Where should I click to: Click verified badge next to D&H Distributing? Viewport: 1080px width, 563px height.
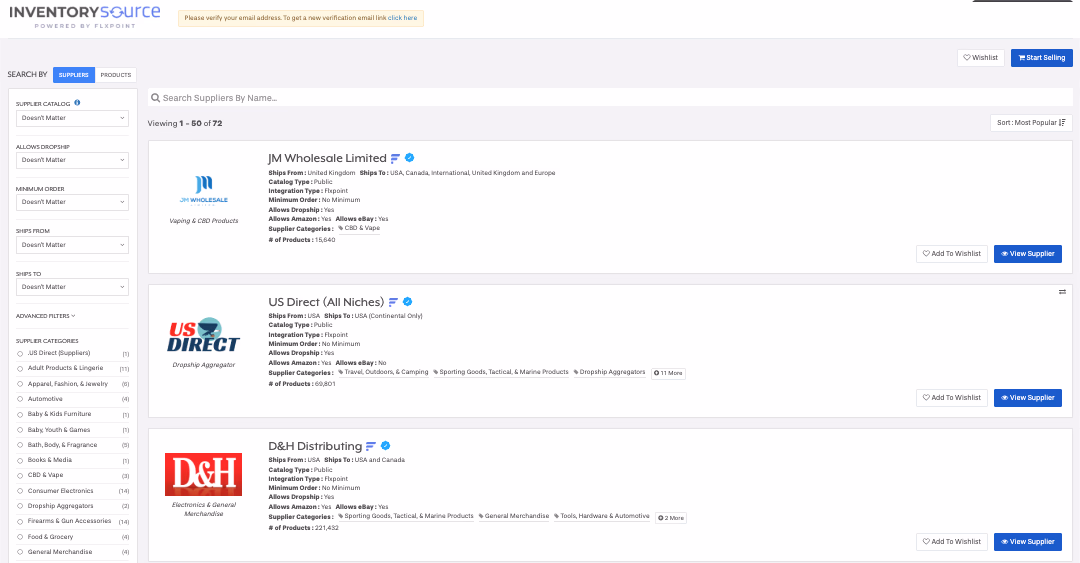[x=386, y=446]
